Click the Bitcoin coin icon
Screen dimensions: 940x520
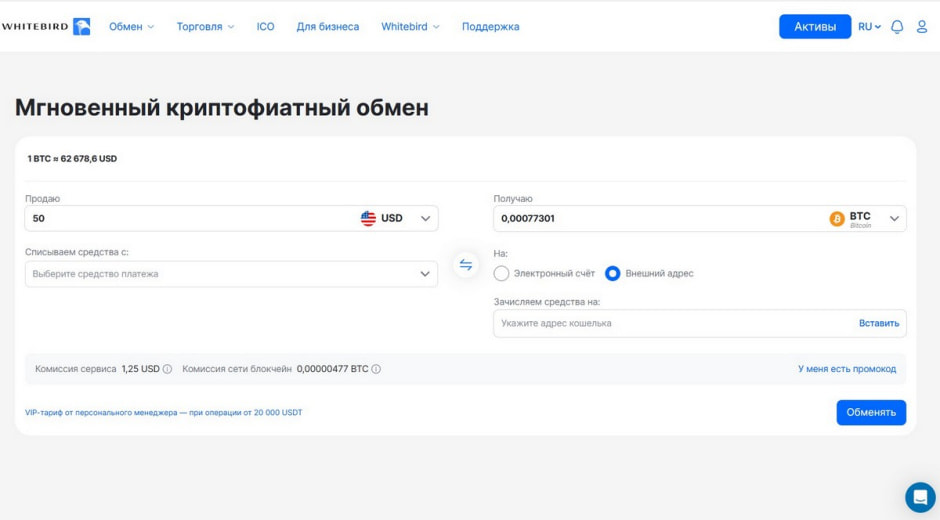(x=837, y=219)
